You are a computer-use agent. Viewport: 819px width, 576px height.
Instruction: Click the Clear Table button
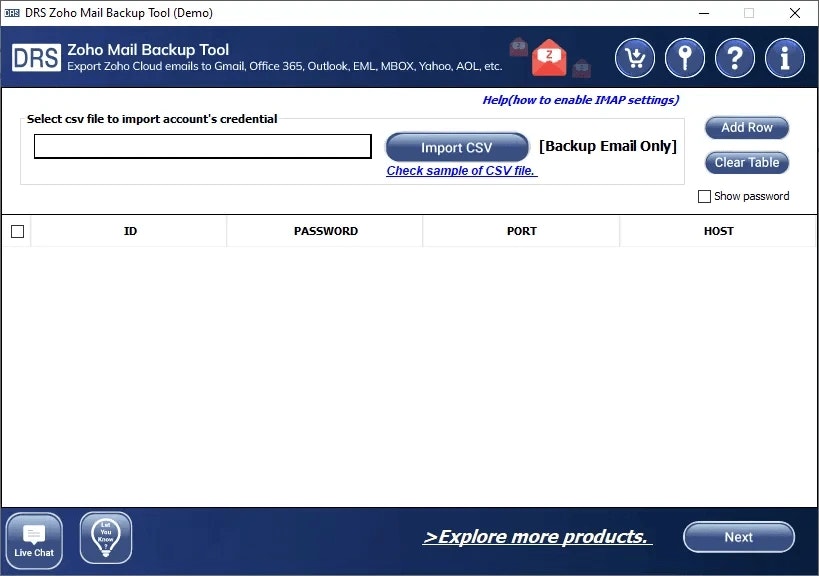[x=747, y=162]
